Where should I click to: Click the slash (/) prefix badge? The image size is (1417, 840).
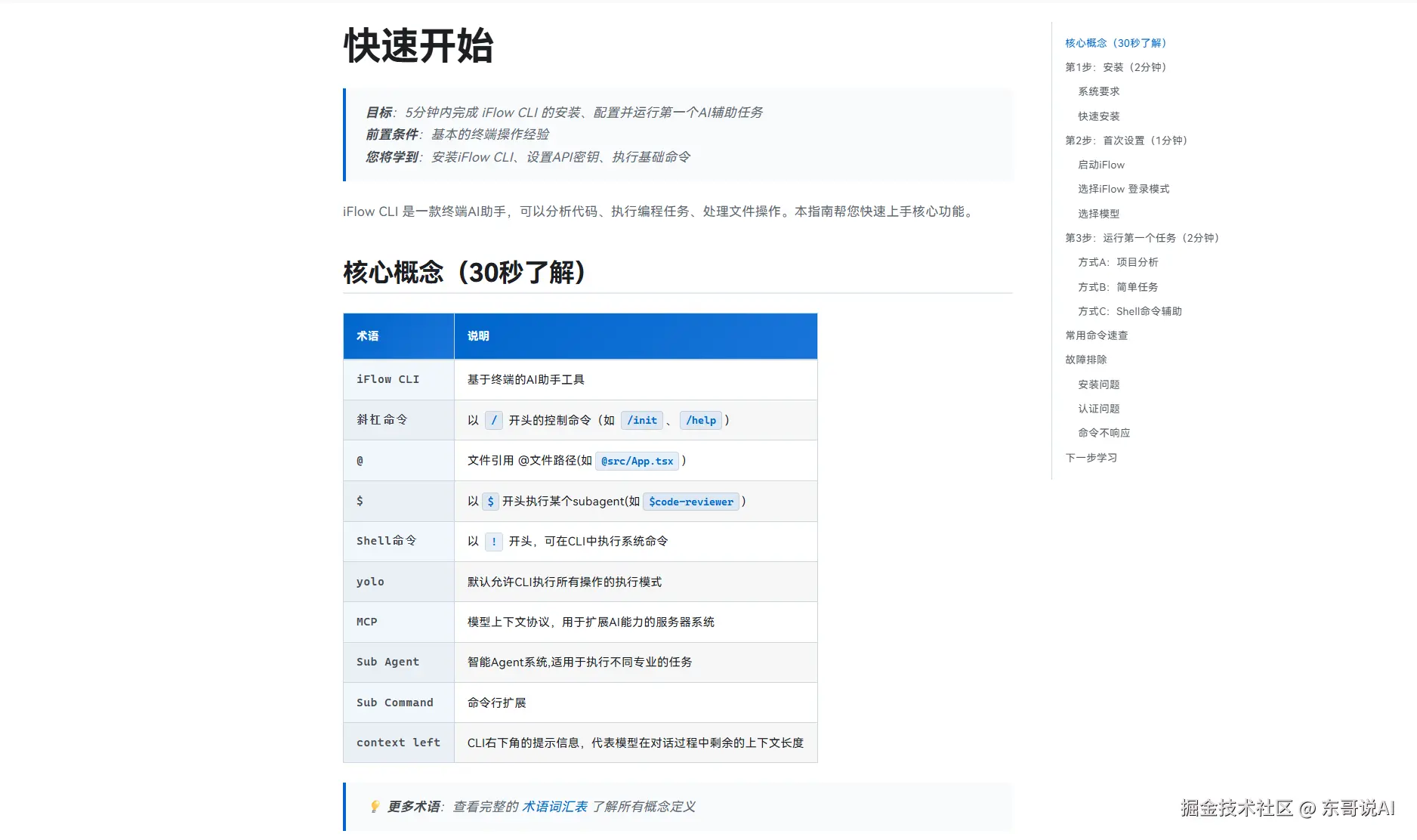pyautogui.click(x=493, y=420)
